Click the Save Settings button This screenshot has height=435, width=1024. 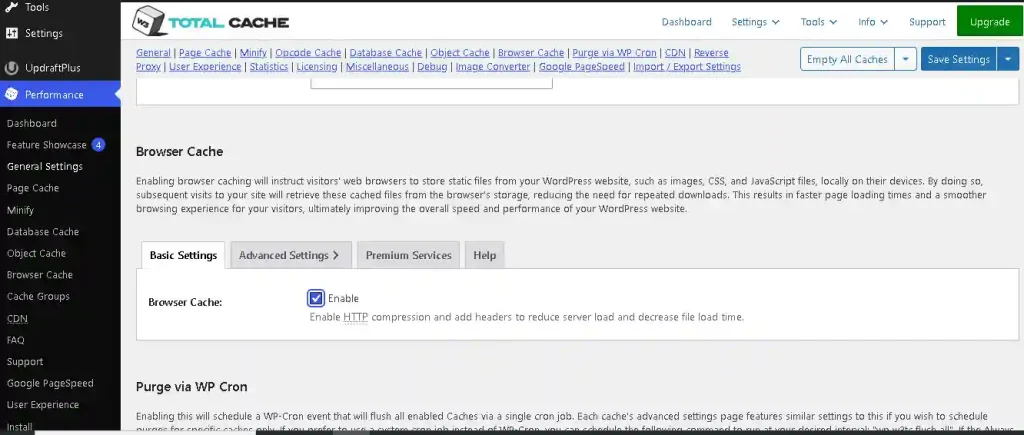click(958, 59)
